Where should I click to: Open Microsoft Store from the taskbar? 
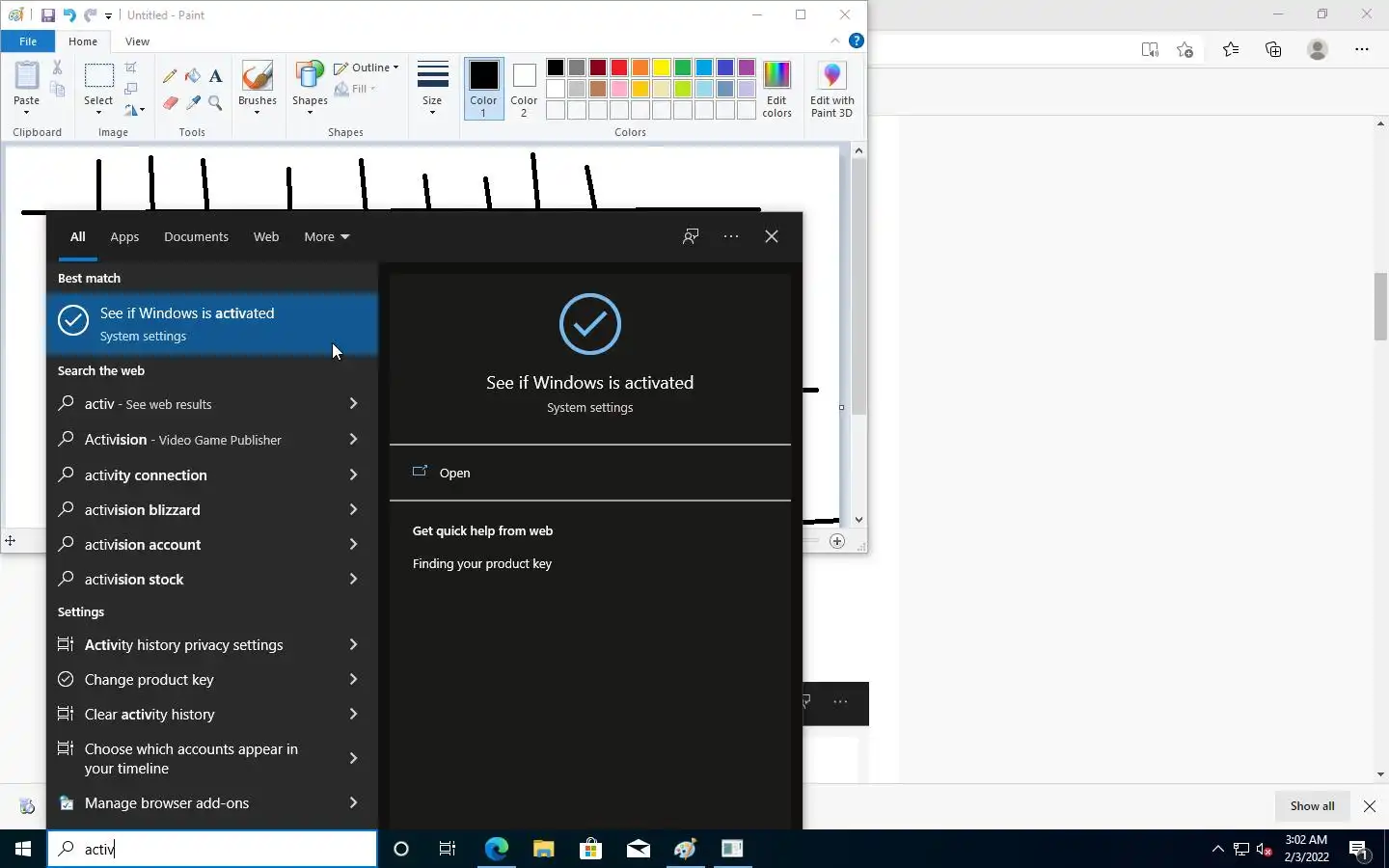coord(590,849)
